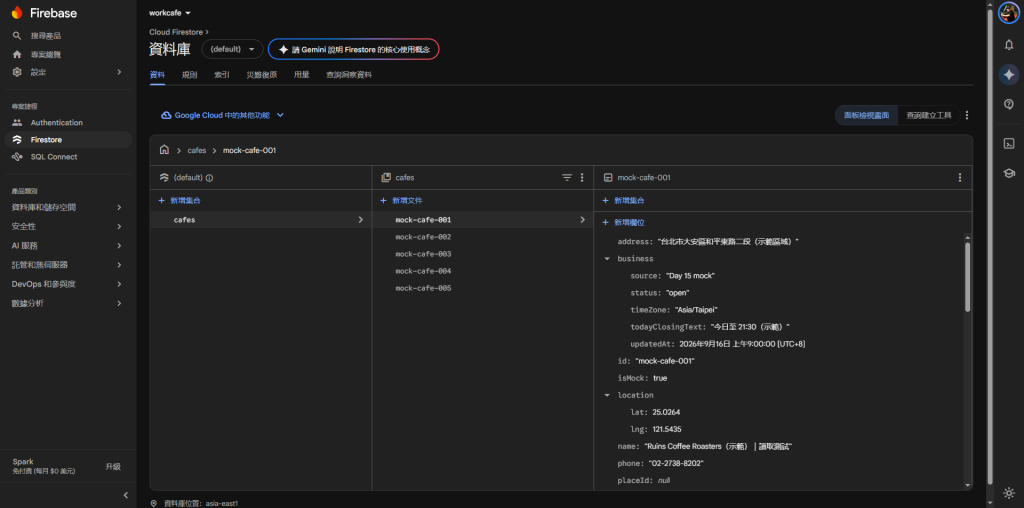Switch to the 規則 tab
Screen dimensions: 1024x508
(x=189, y=75)
